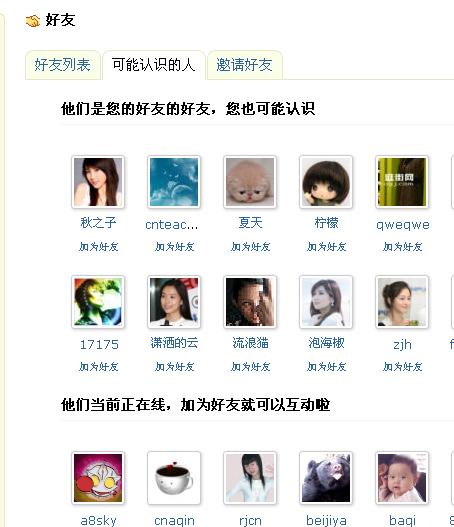Click 加为好友 below qweqwe

pos(402,247)
